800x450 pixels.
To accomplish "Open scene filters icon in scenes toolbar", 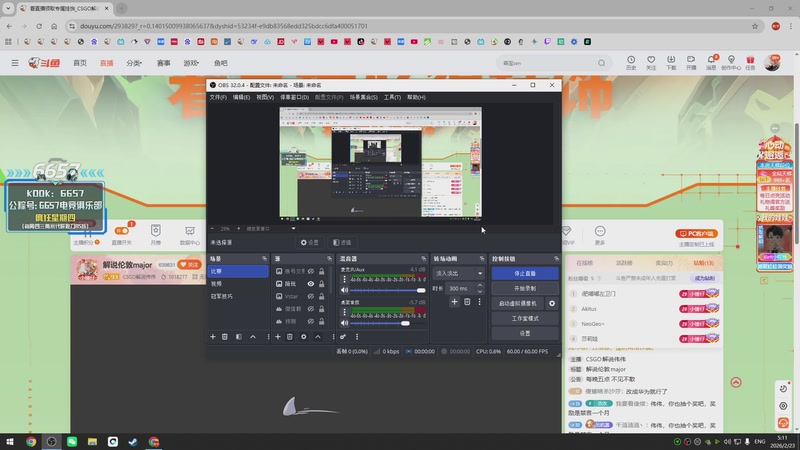I will point(239,337).
